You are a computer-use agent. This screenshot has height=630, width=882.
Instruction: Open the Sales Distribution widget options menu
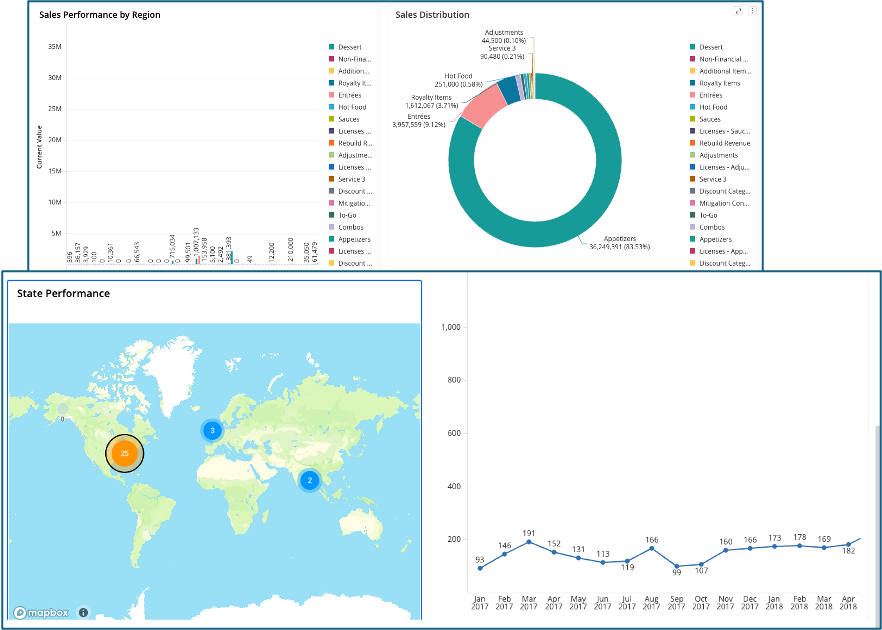752,11
